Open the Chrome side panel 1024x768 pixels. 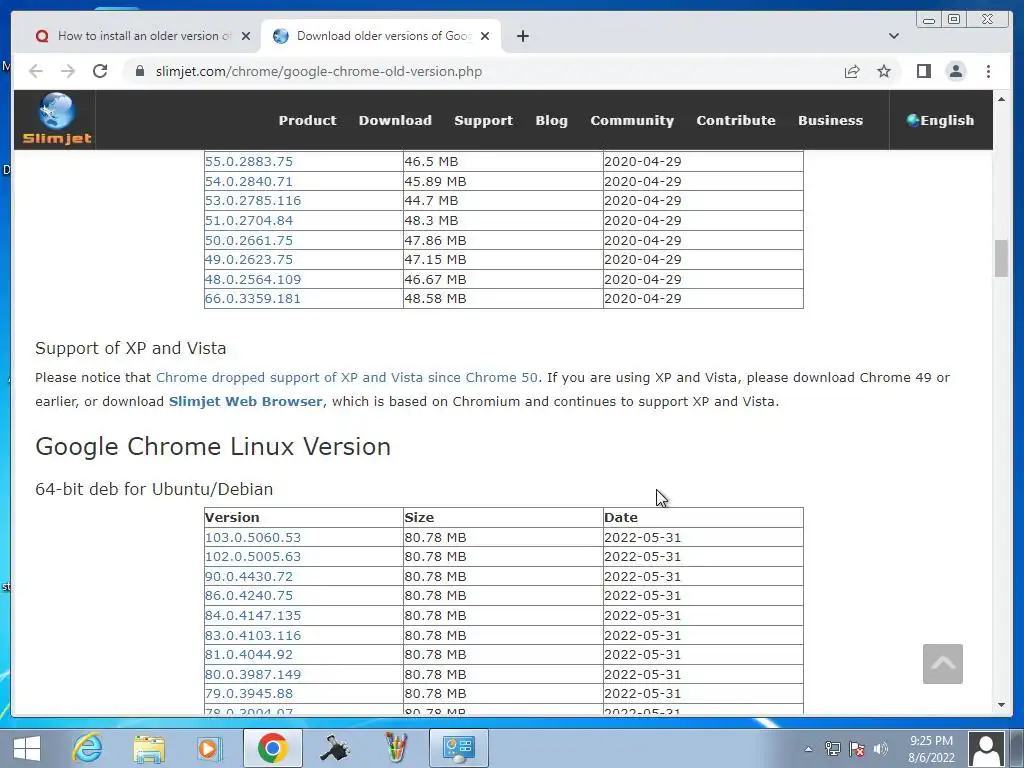tap(923, 71)
